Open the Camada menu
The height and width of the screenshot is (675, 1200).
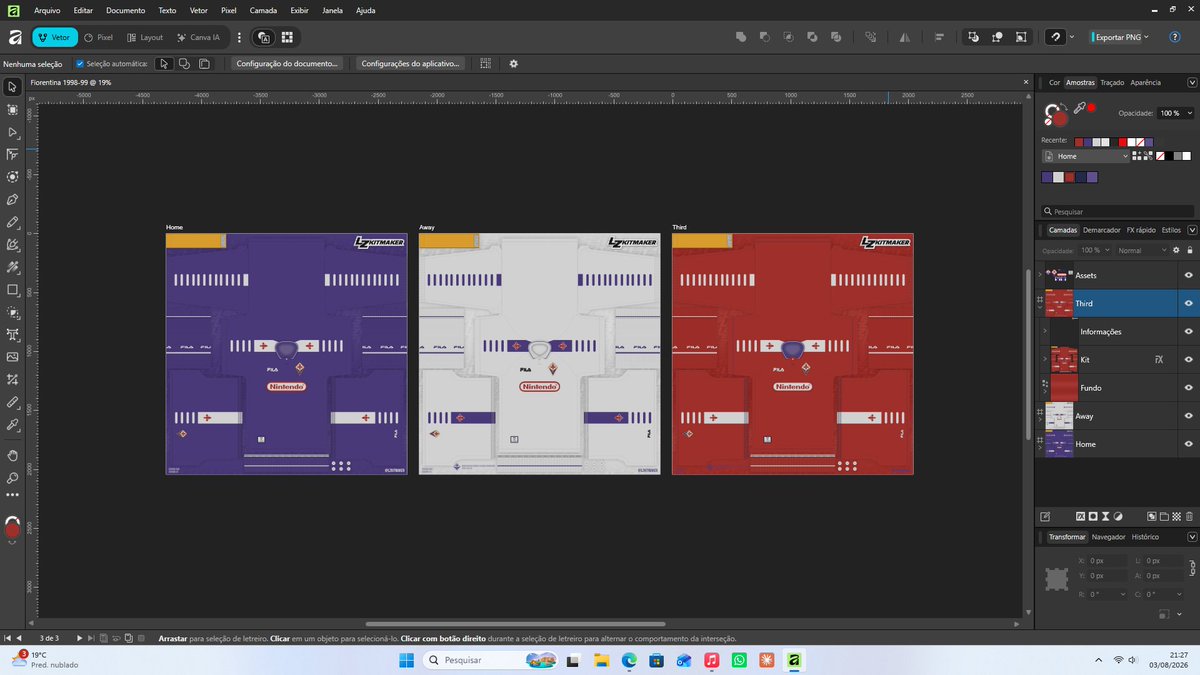(x=263, y=10)
